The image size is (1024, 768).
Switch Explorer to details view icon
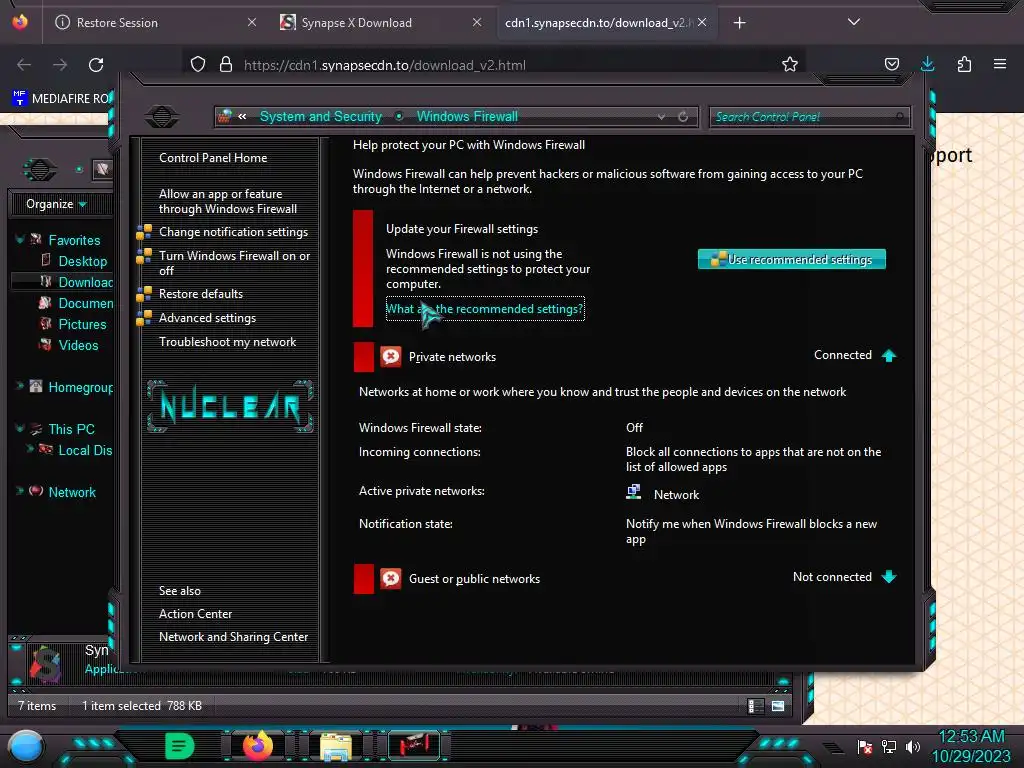pyautogui.click(x=756, y=706)
